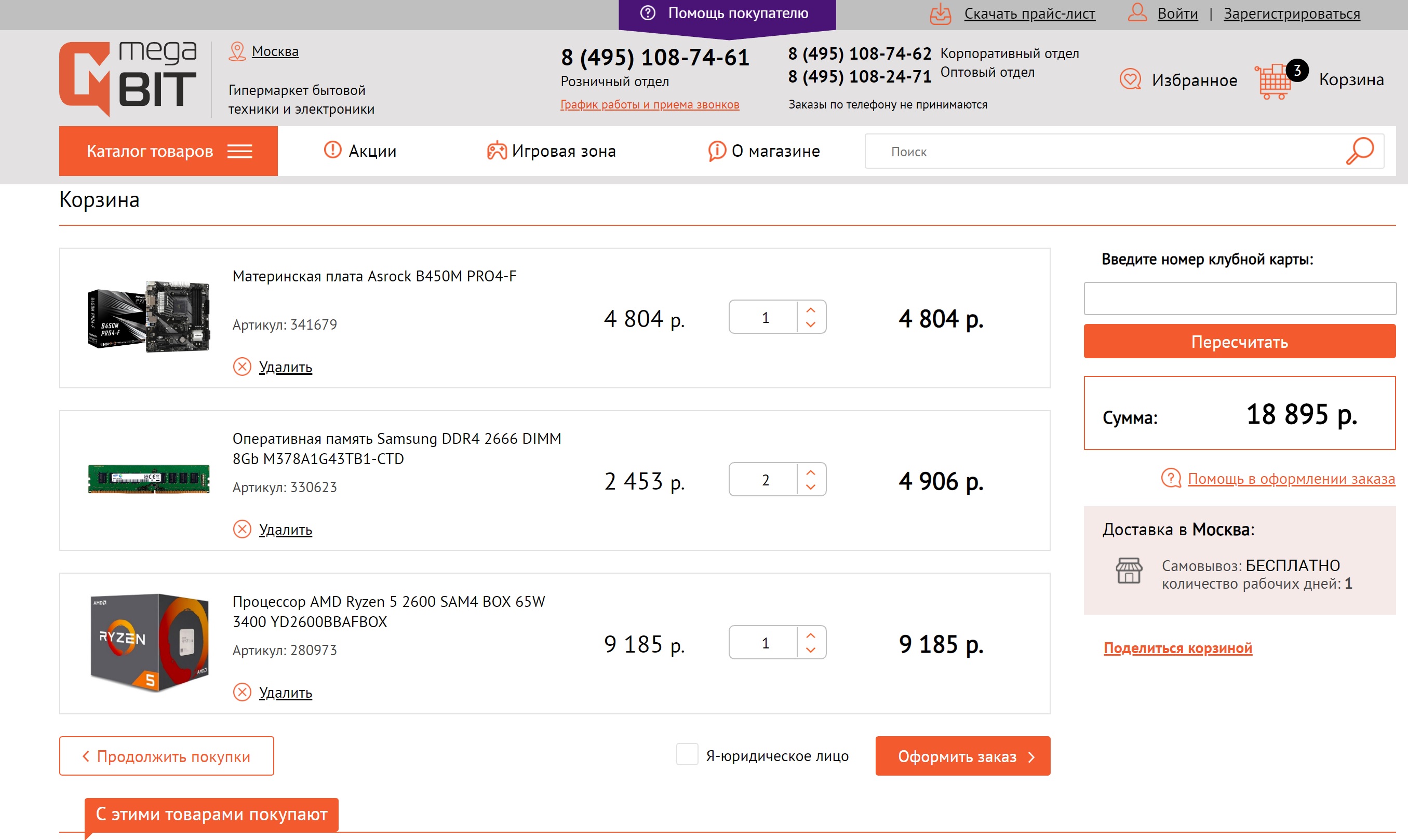Click the heart Избранное icon

1131,79
